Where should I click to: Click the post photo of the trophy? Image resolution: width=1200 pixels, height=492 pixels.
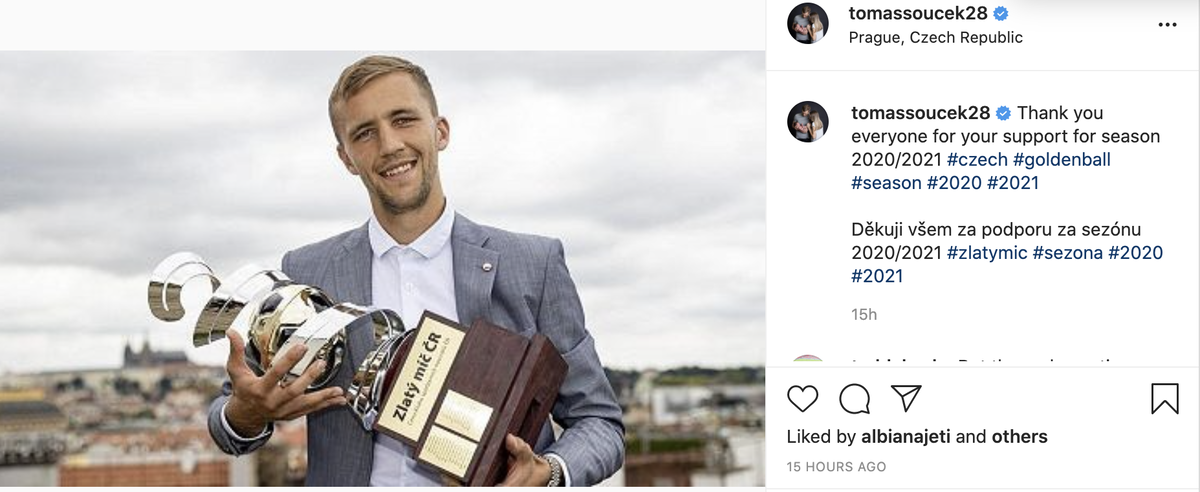383,268
